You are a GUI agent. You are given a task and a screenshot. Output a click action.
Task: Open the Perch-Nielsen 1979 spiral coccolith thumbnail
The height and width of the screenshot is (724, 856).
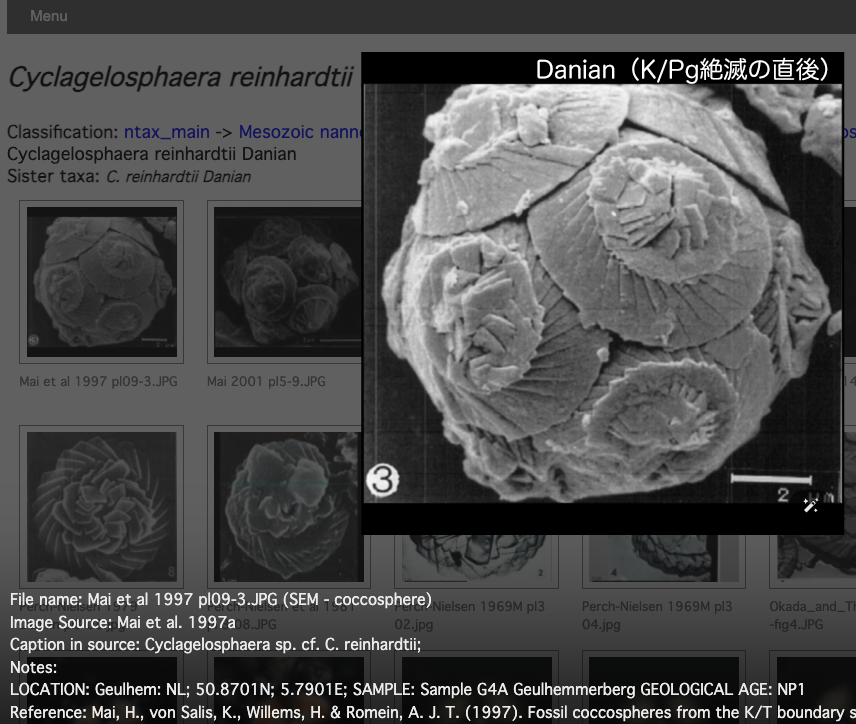click(102, 507)
